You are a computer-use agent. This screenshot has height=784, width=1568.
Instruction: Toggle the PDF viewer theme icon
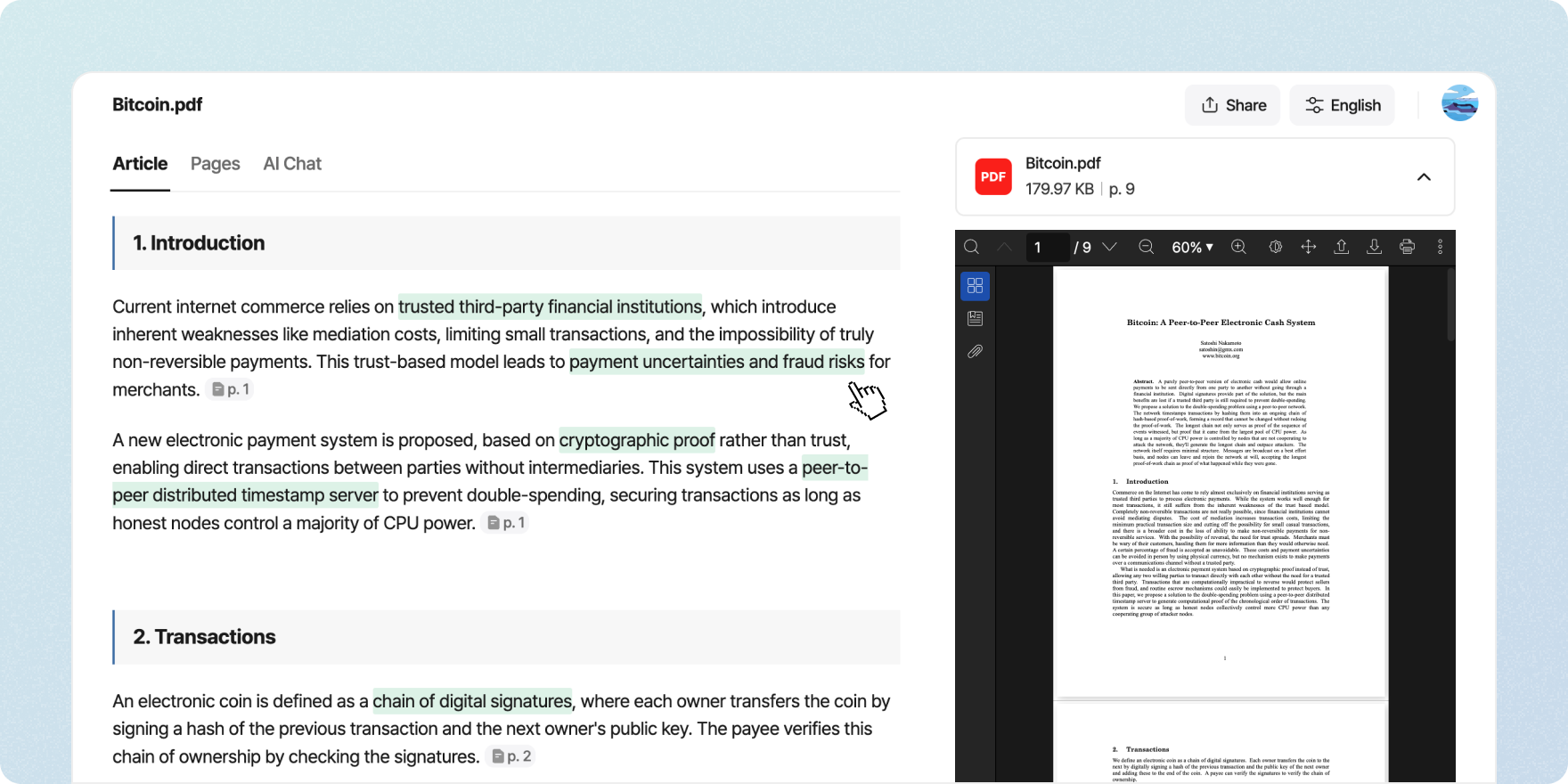click(x=1275, y=247)
